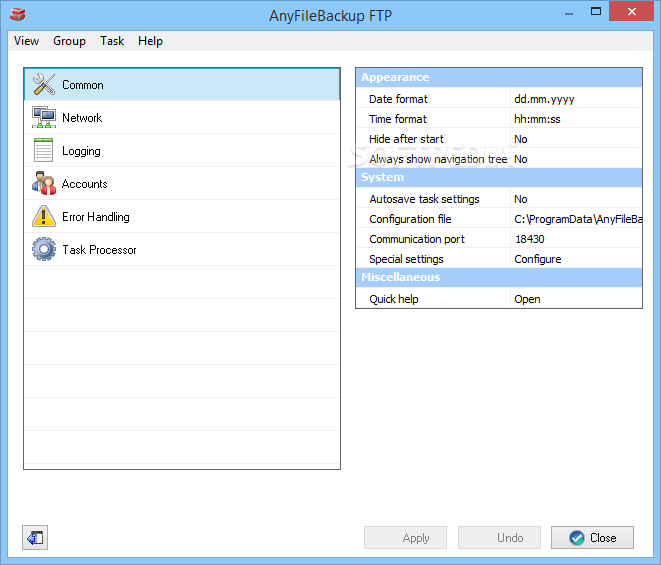
Task: Click the Apply button
Action: [x=405, y=538]
